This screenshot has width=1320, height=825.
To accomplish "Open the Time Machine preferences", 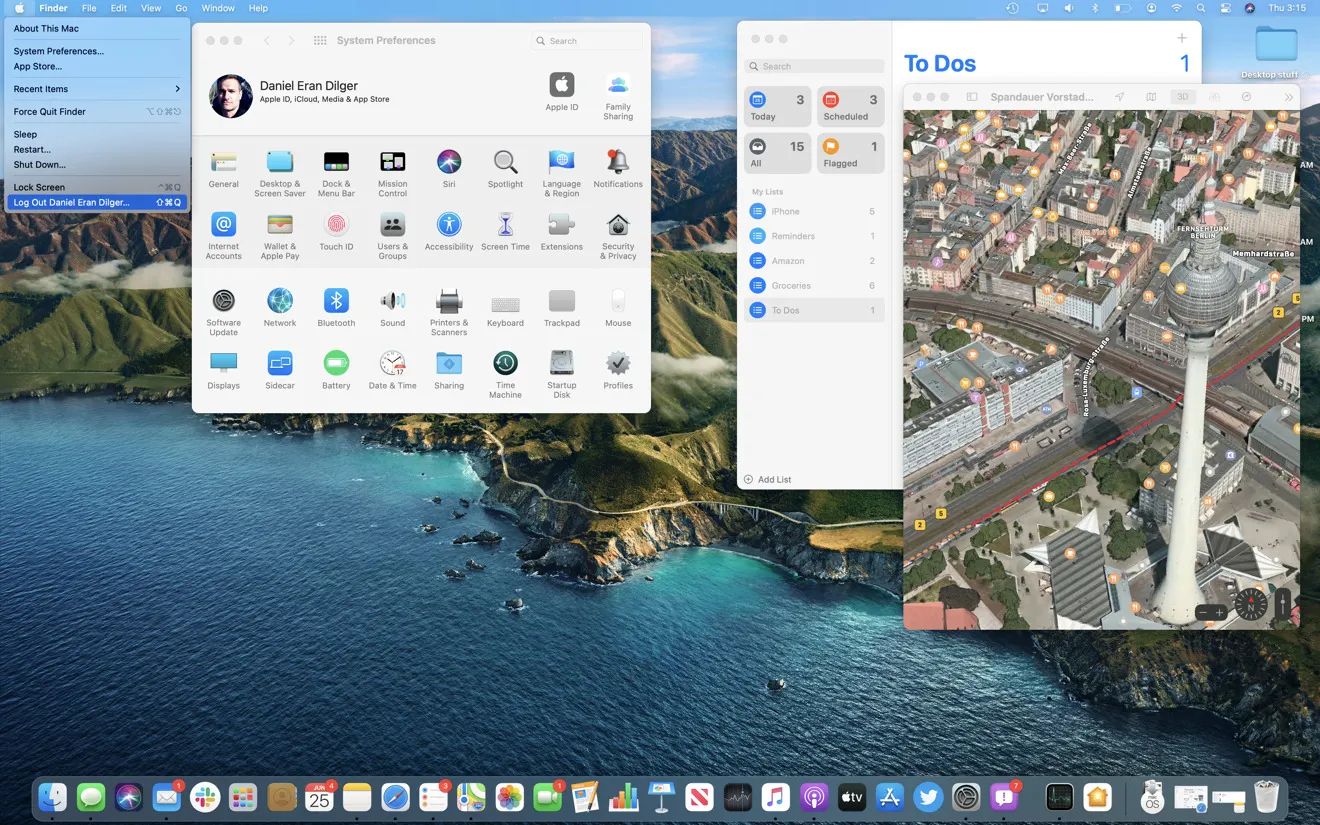I will coord(505,364).
